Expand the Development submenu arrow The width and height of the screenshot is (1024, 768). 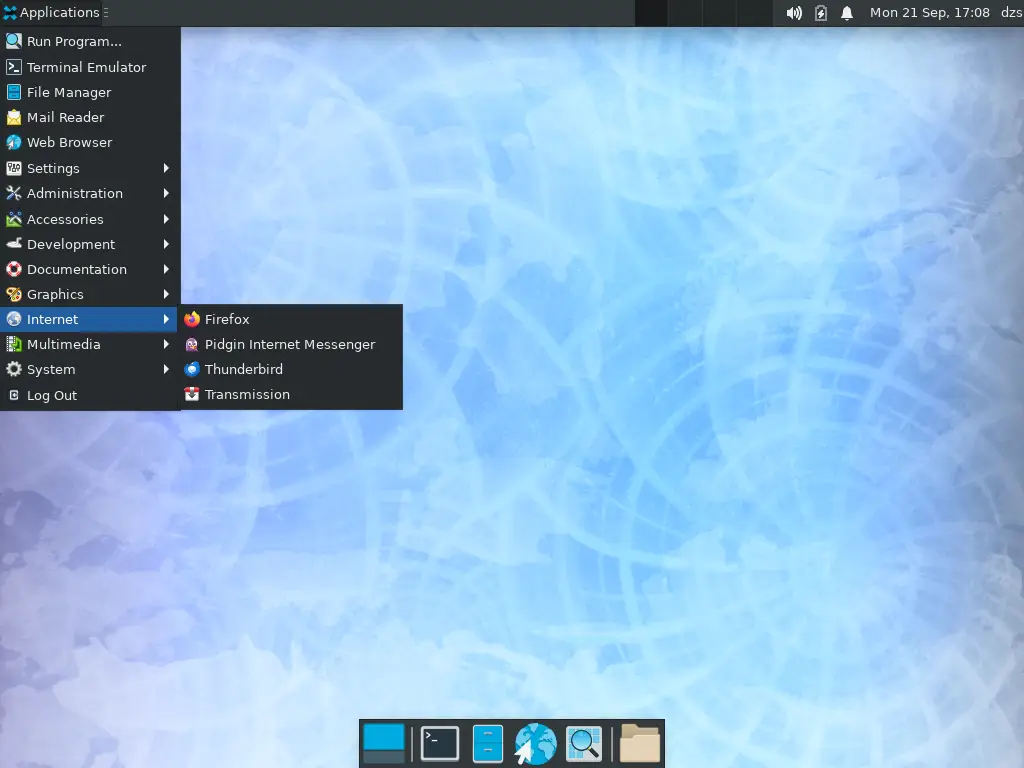click(x=166, y=244)
